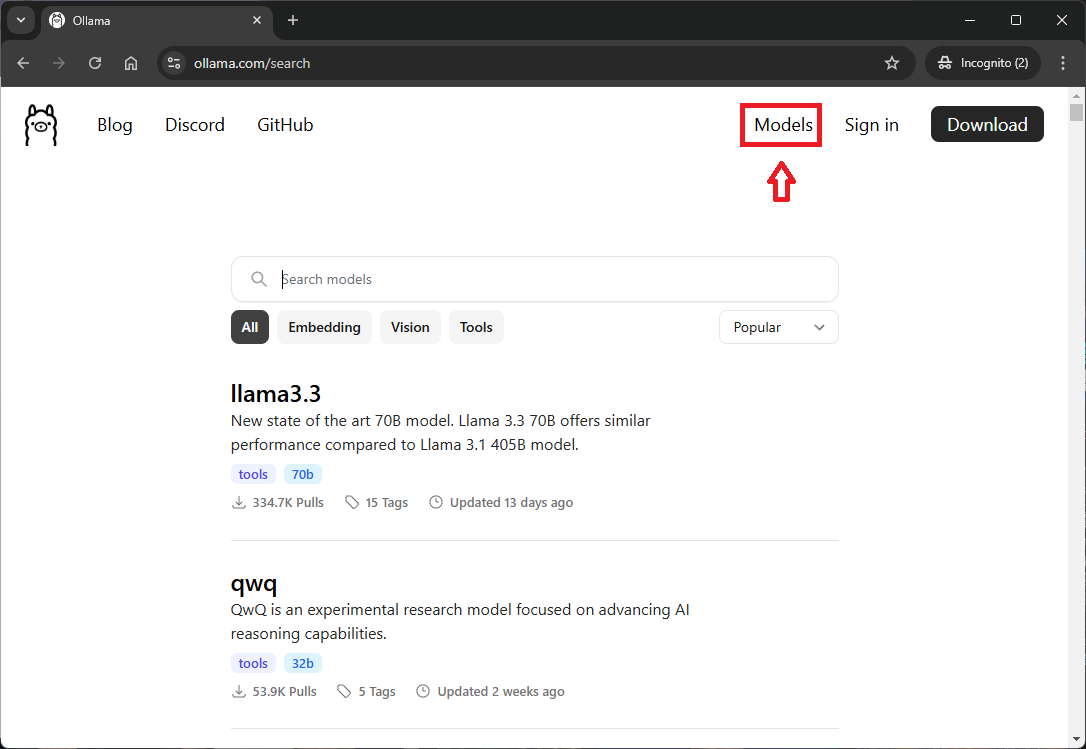Viewport: 1086px width, 749px height.
Task: Click the 70b tag
Action: (x=303, y=475)
